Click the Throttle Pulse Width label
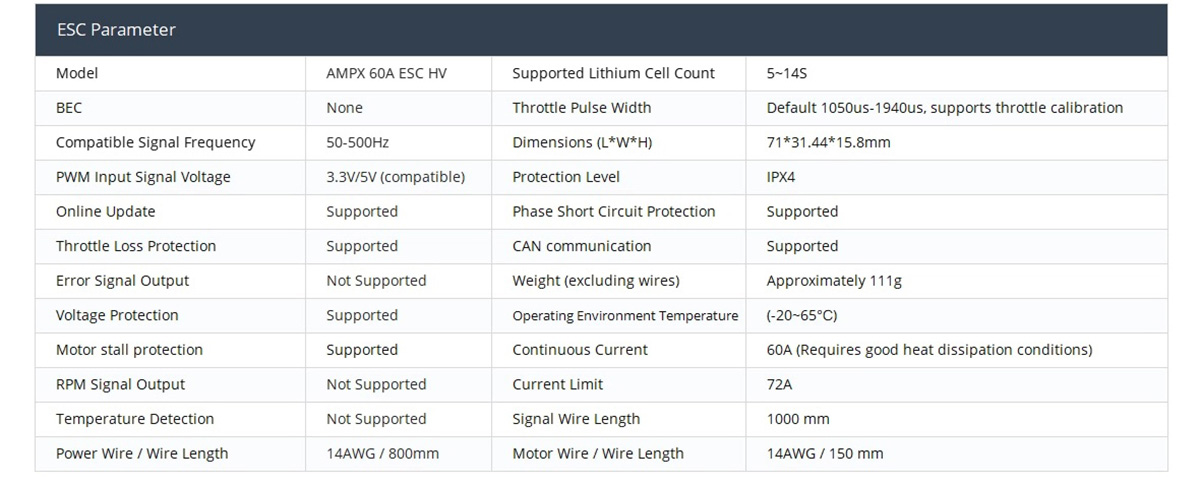 [x=581, y=108]
